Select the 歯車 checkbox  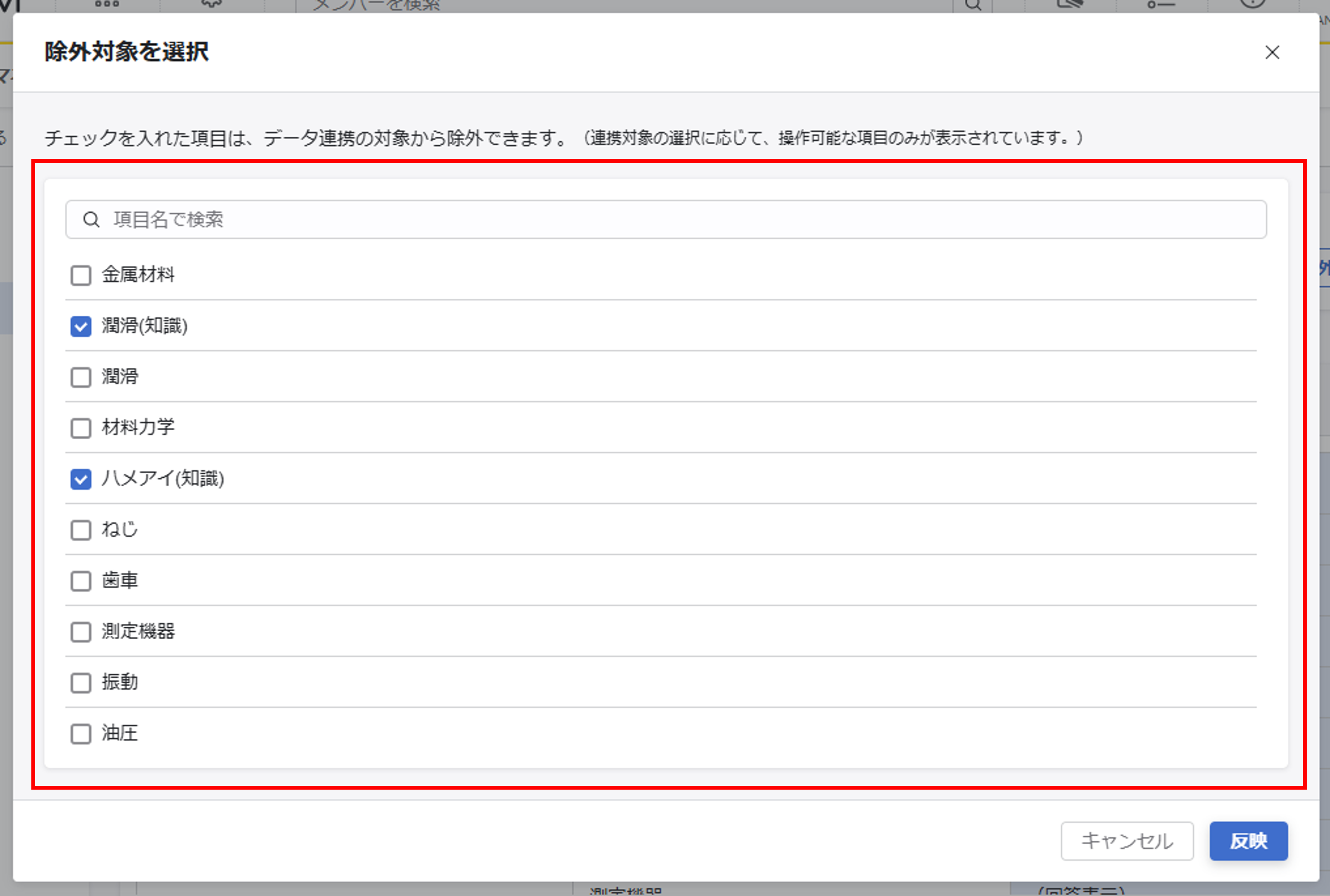tap(81, 581)
